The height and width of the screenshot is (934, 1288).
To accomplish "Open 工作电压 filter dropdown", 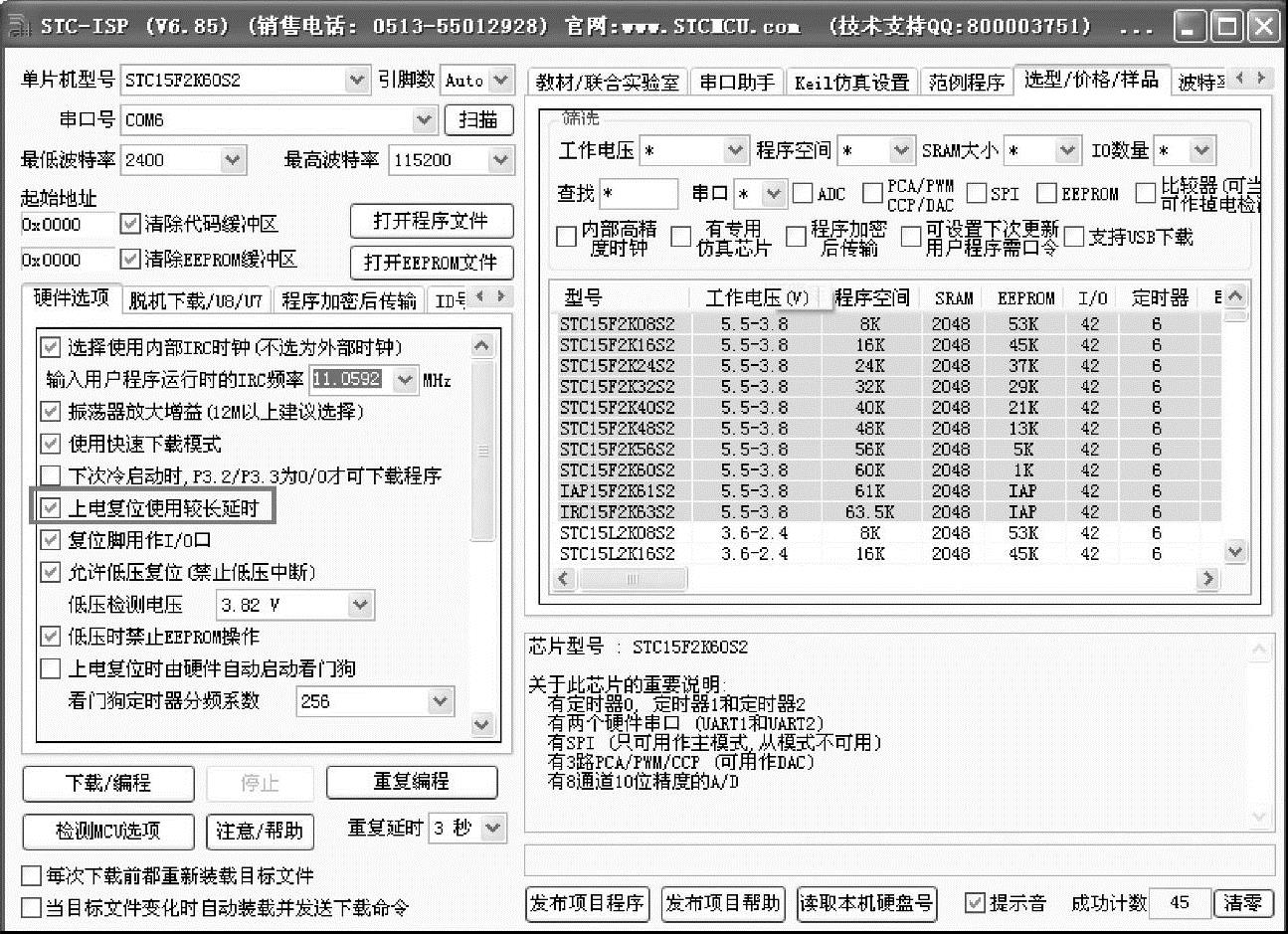I will coord(734,150).
